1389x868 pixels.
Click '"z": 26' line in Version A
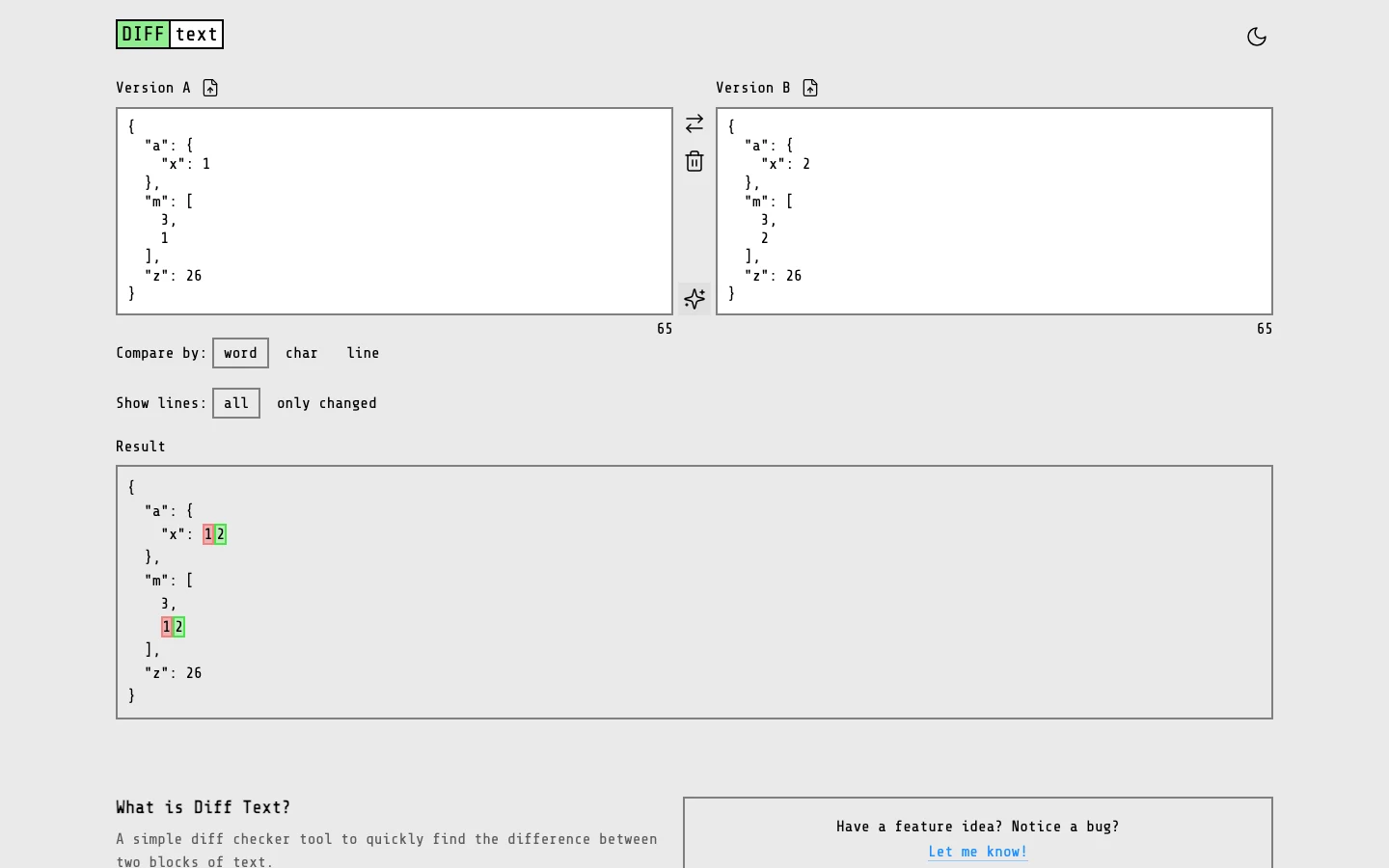click(x=174, y=276)
